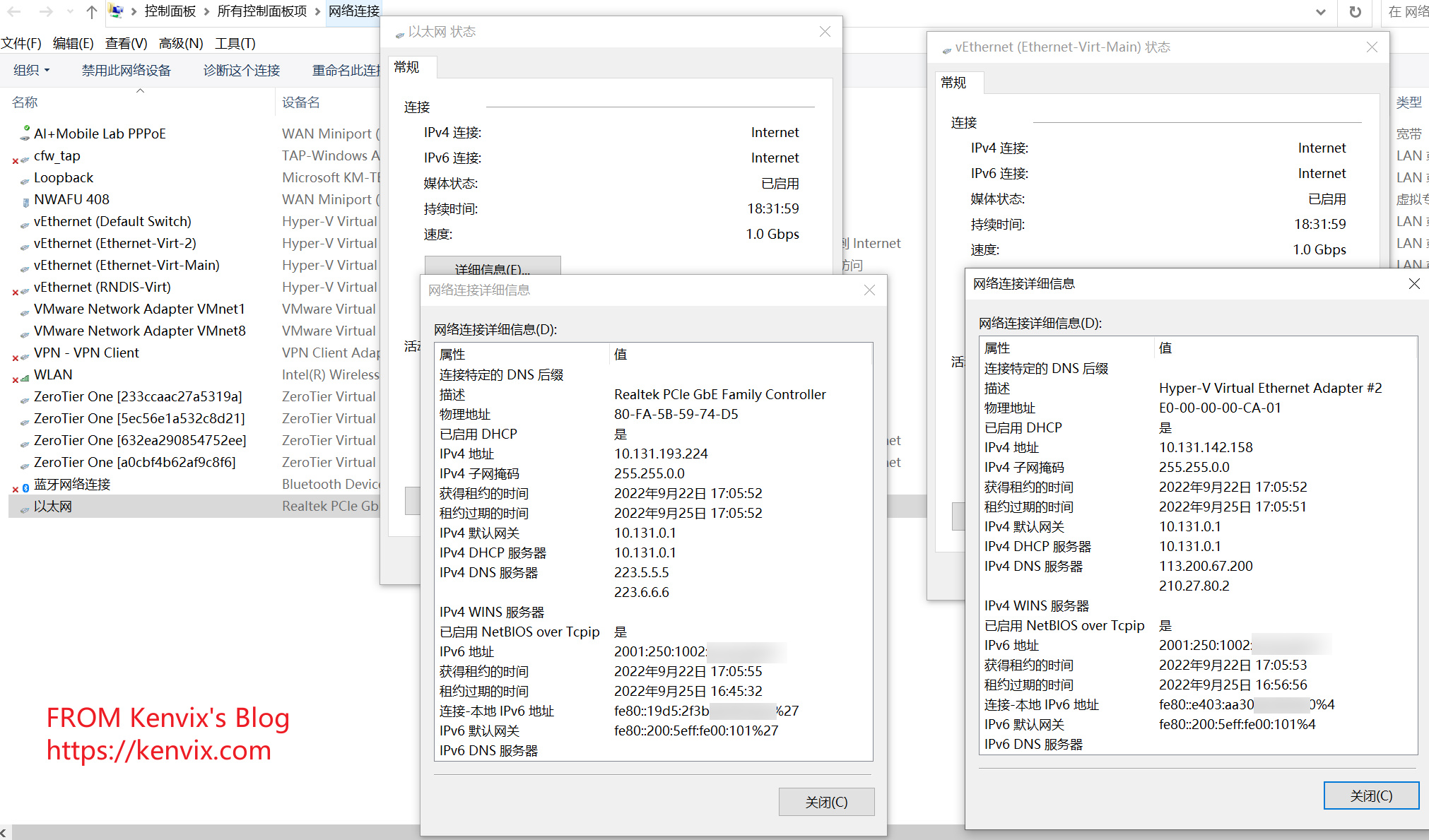Viewport: 1429px width, 840px height.
Task: Click 禁用此网络设备 toolbar command
Action: 127,70
